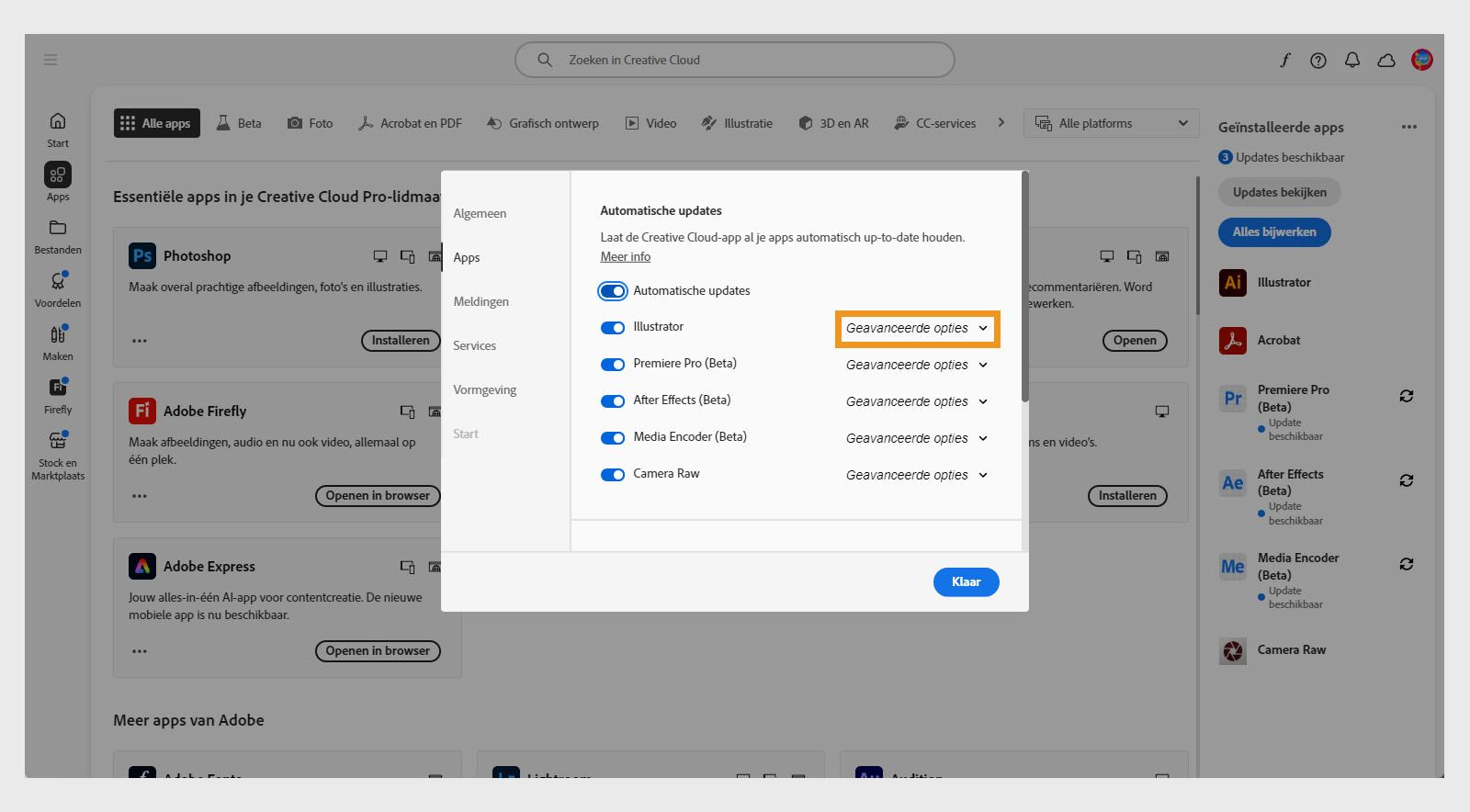This screenshot has height=812, width=1470.
Task: Click Installeren on Photoshop card
Action: tap(401, 340)
